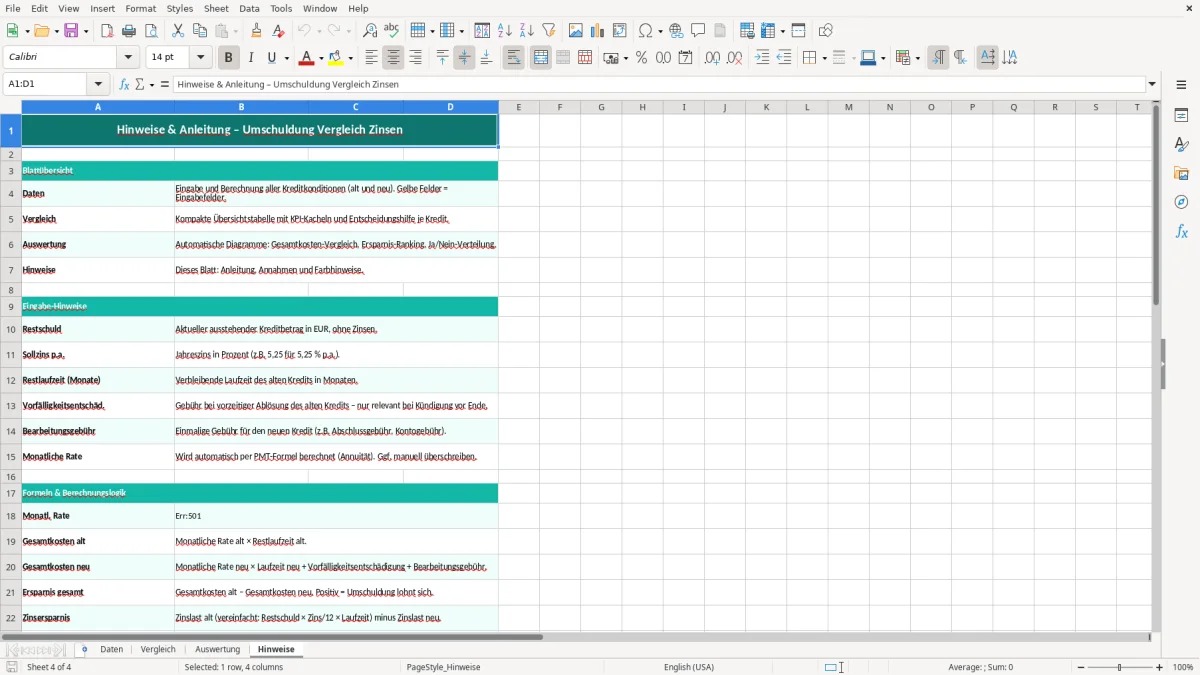This screenshot has height=675, width=1200.
Task: Expand background color dropdown arrow
Action: click(x=350, y=58)
